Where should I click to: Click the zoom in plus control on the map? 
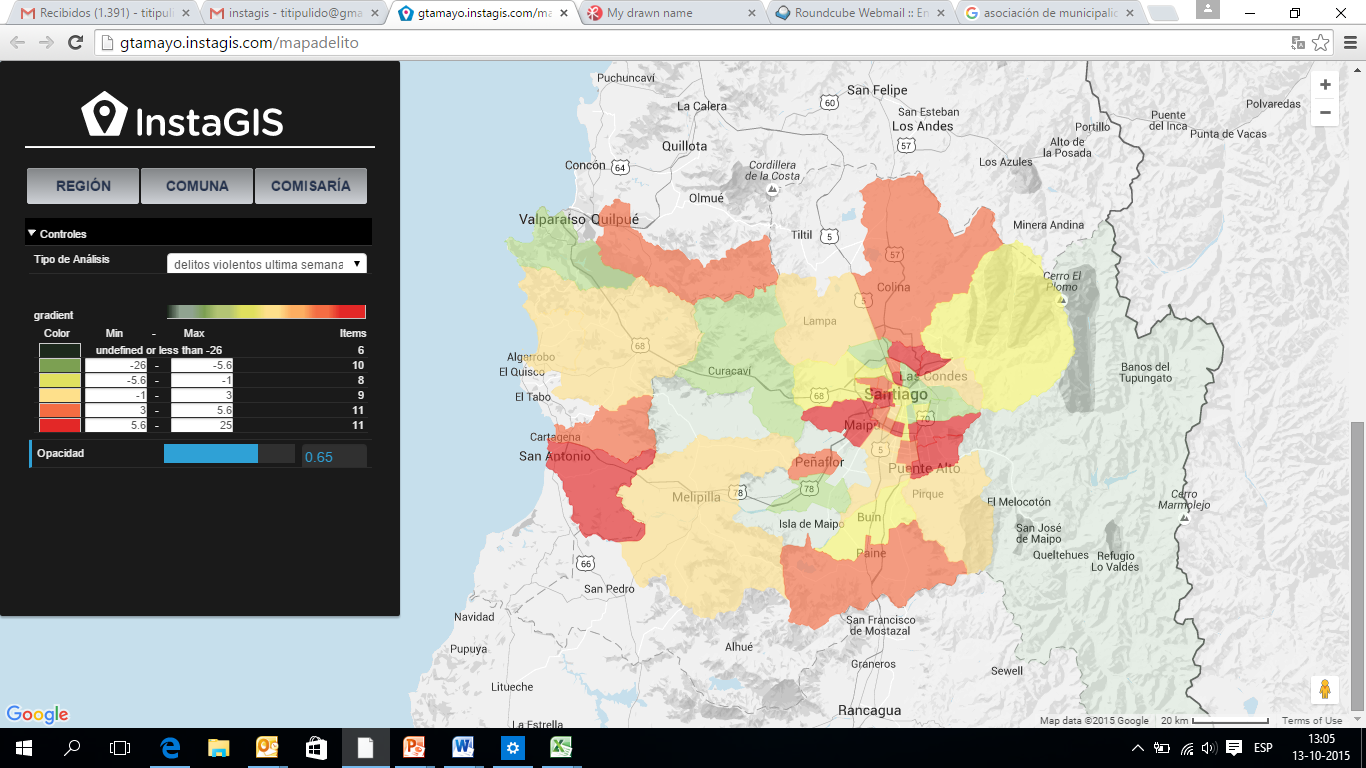(1324, 84)
